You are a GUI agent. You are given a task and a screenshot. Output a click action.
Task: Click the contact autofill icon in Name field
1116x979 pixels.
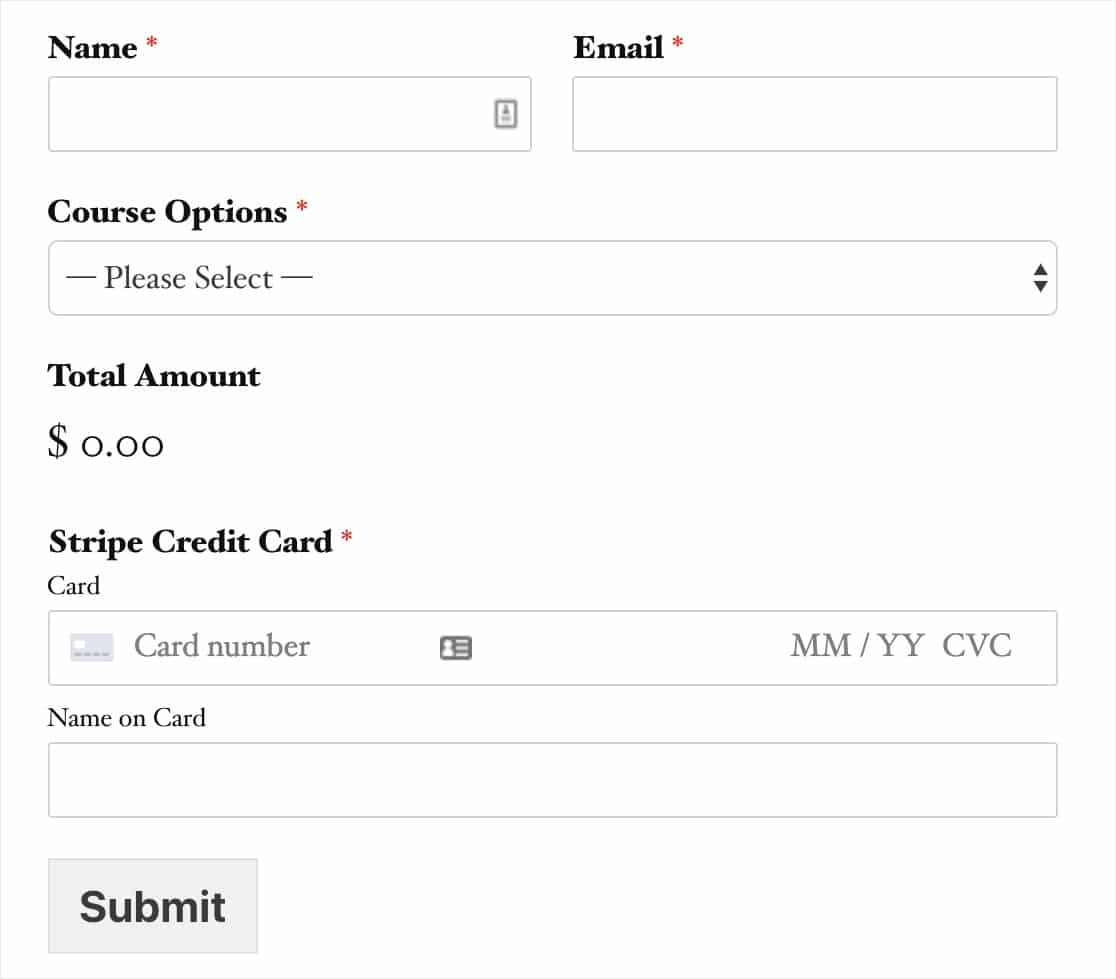pos(506,114)
